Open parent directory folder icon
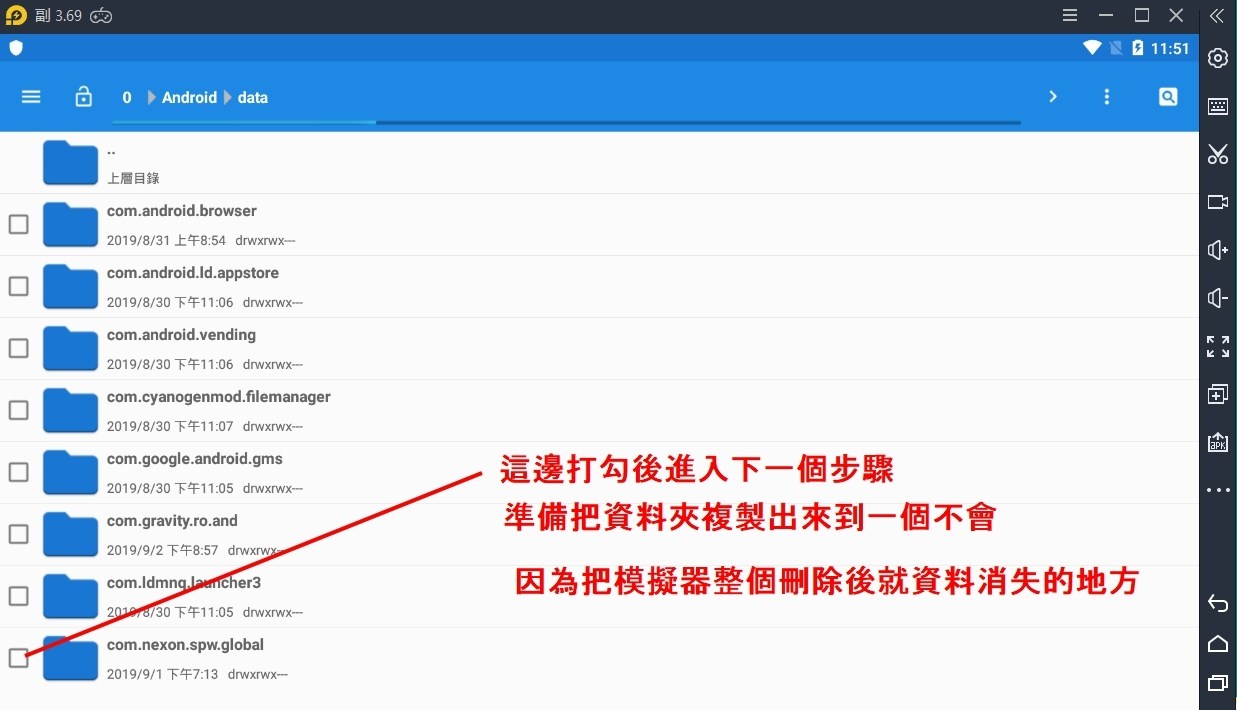Image resolution: width=1237 pixels, height=710 pixels. tap(70, 163)
